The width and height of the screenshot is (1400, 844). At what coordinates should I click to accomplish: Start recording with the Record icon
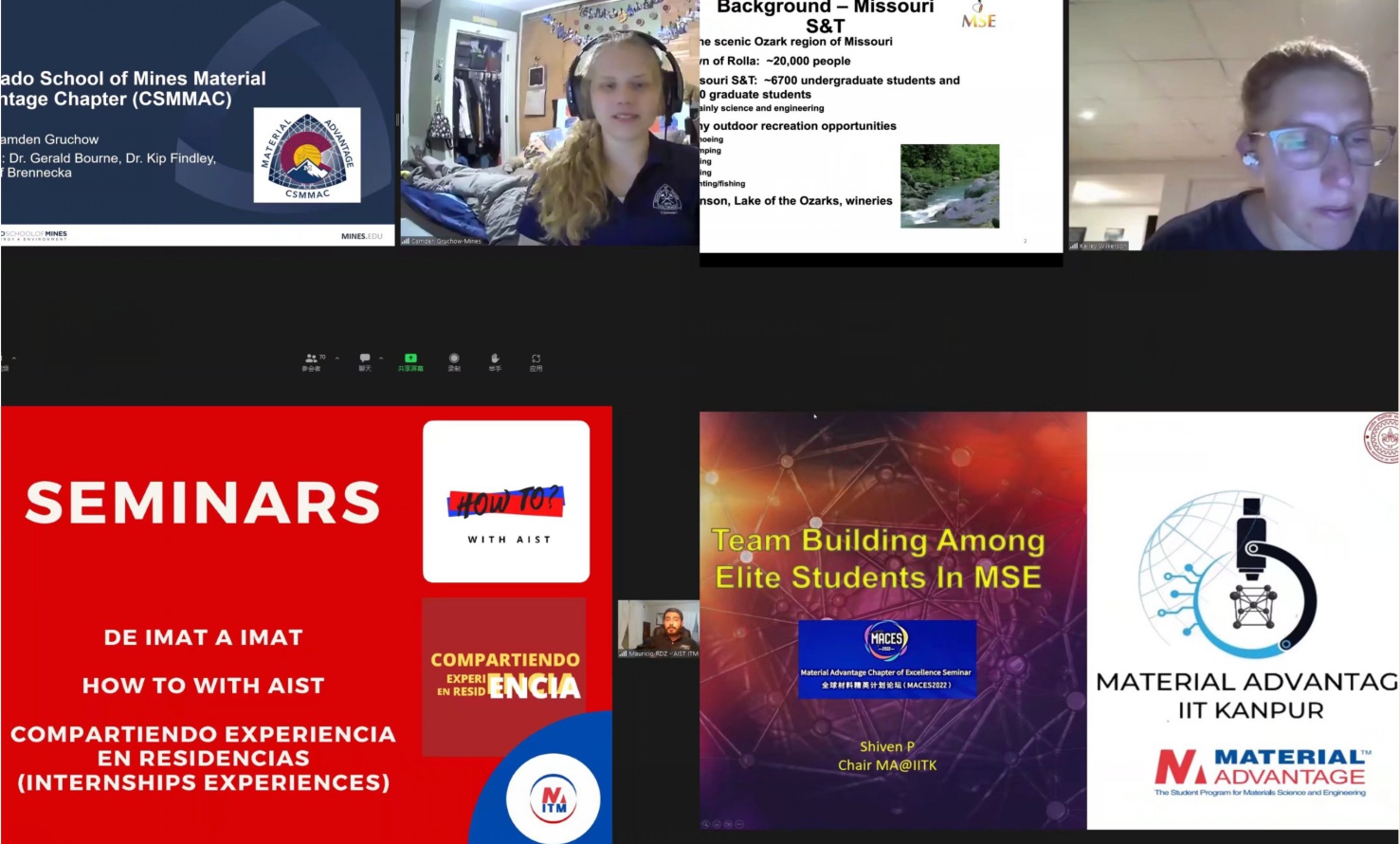click(x=454, y=358)
